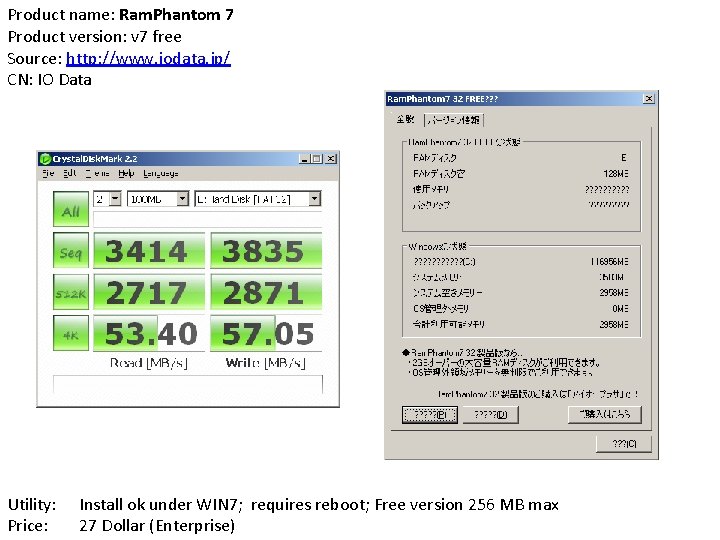Open CrystalDiskMark File menu
The image size is (720, 540).
[48, 174]
